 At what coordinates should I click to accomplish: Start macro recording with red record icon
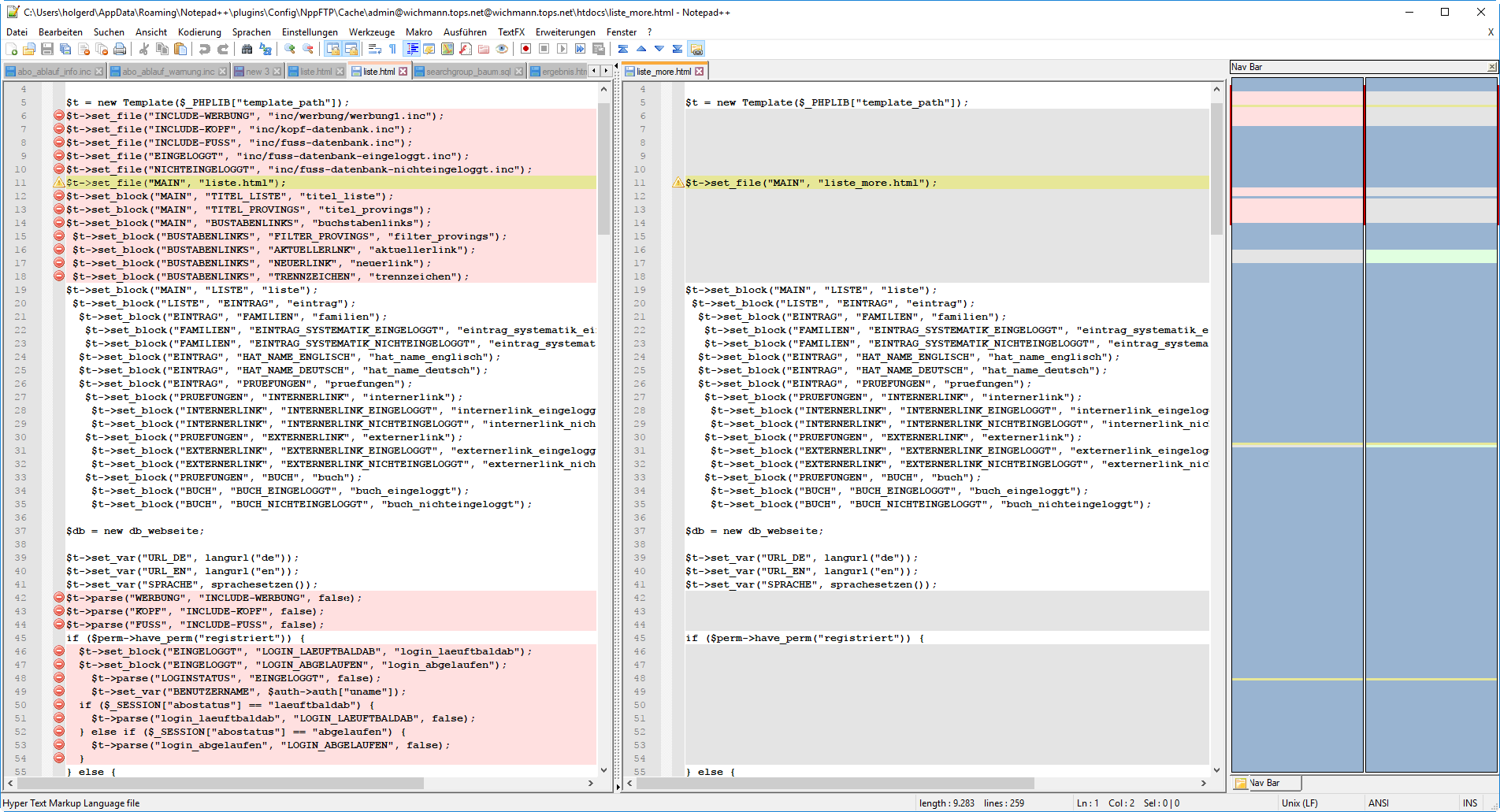pyautogui.click(x=525, y=49)
